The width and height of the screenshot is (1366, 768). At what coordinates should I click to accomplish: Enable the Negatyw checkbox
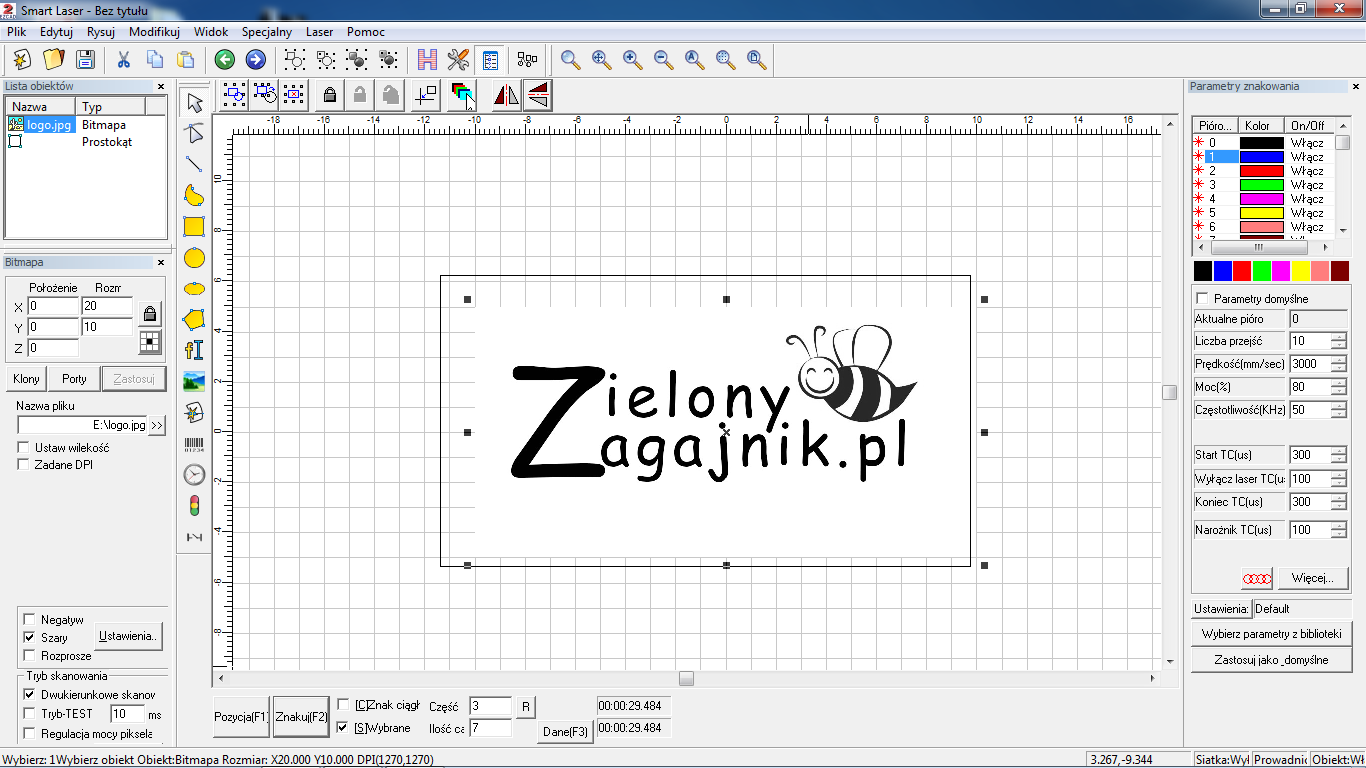pyautogui.click(x=29, y=619)
